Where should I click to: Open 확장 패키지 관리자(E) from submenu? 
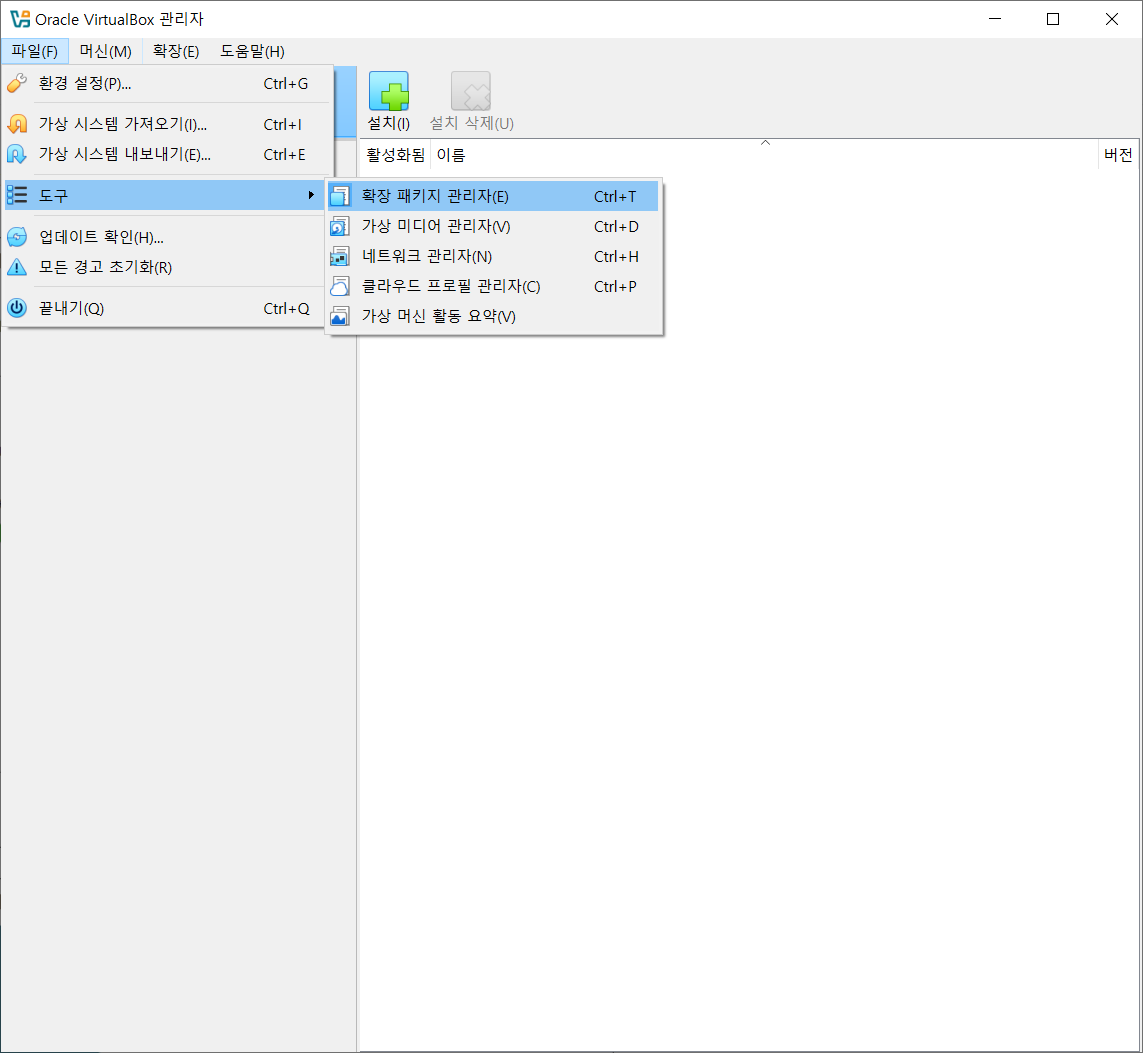493,196
